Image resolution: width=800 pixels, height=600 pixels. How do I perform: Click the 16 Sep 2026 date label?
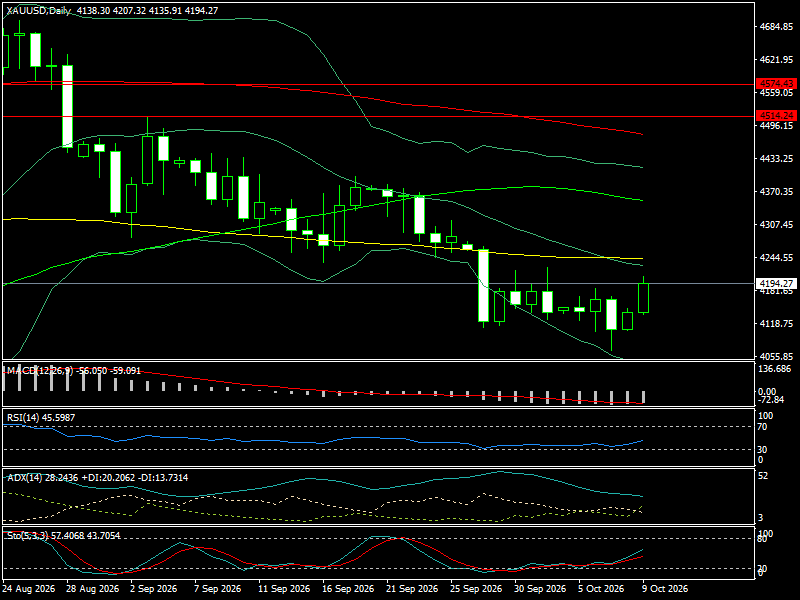coord(348,589)
